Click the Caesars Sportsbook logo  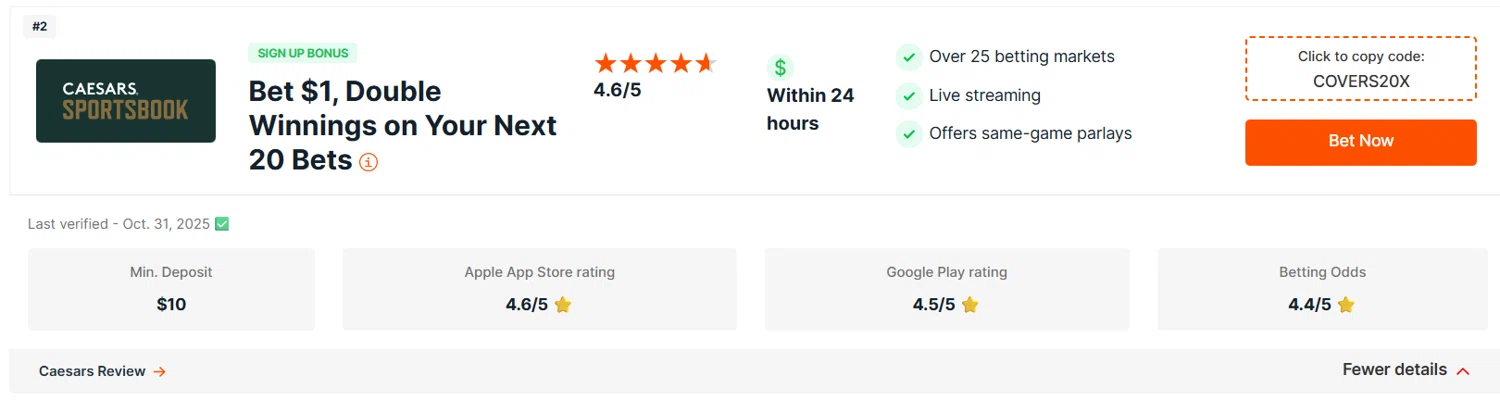coord(126,100)
